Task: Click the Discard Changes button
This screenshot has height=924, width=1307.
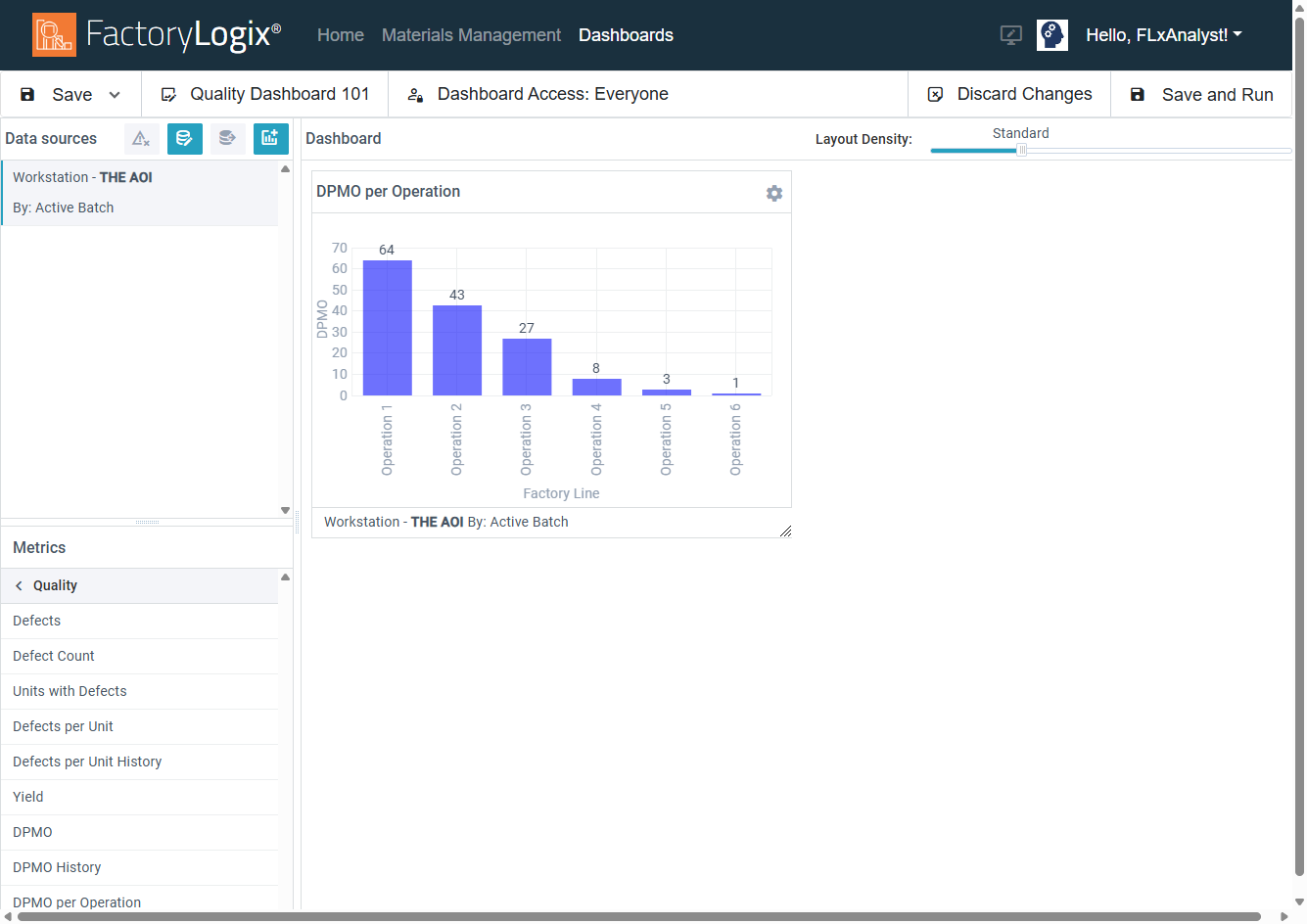Action: tap(1009, 94)
